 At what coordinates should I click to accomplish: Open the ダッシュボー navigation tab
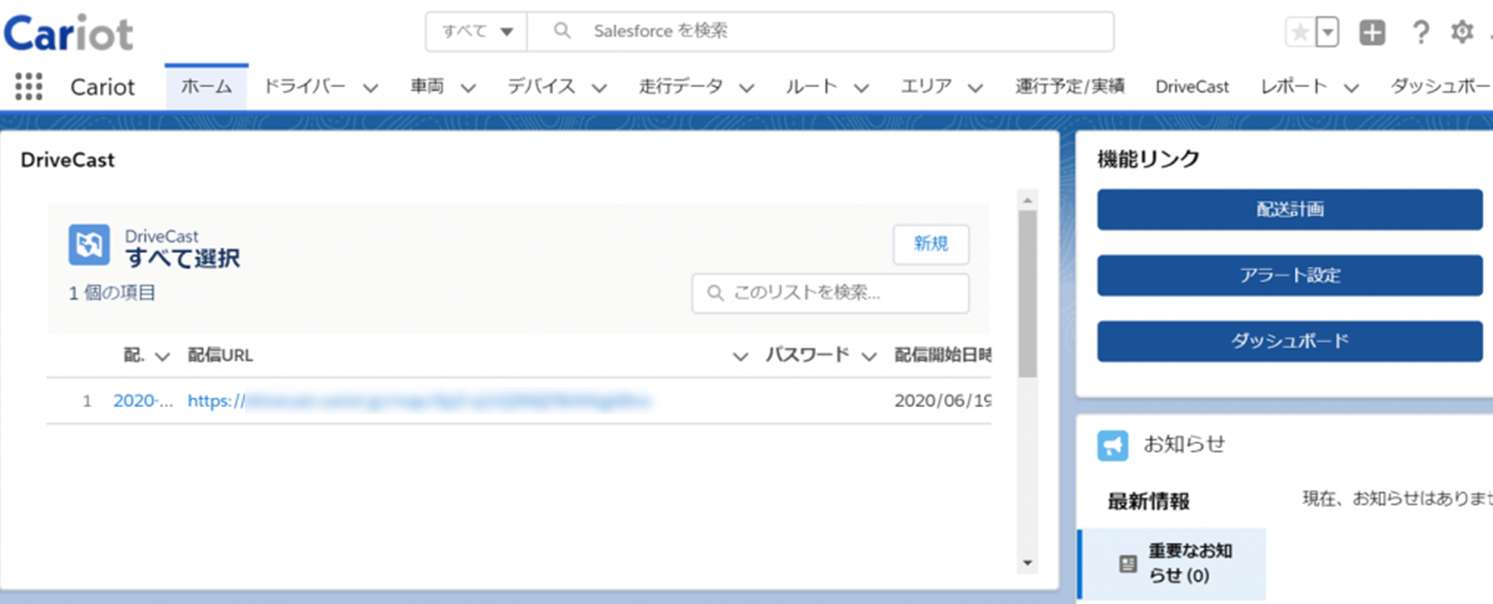(1441, 87)
